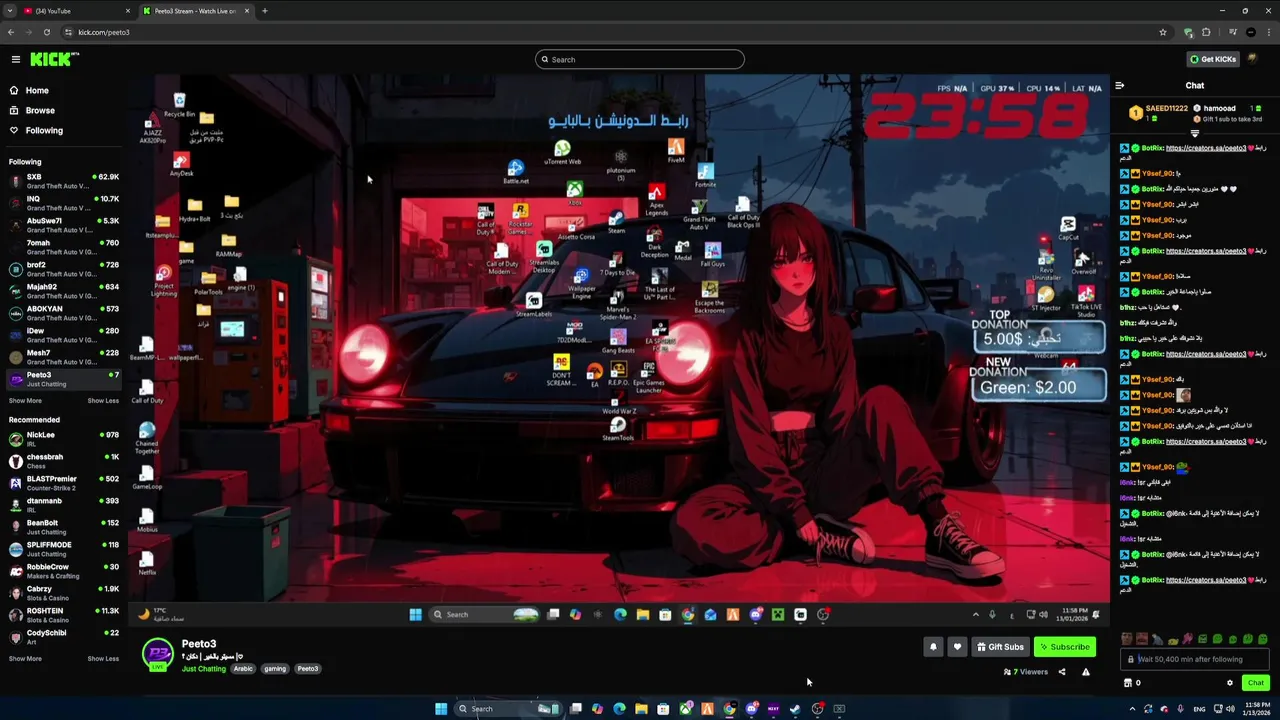Viewport: 1280px width, 720px height.
Task: Click the browser address bar URL
Action: pos(104,32)
